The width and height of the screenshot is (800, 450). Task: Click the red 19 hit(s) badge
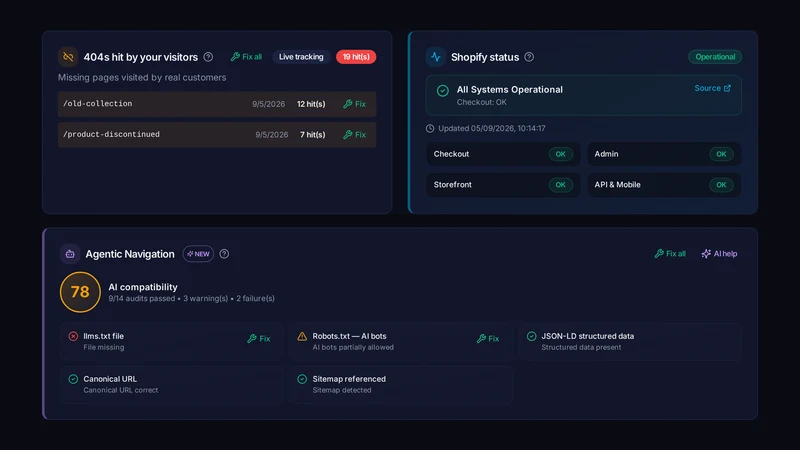tap(356, 57)
